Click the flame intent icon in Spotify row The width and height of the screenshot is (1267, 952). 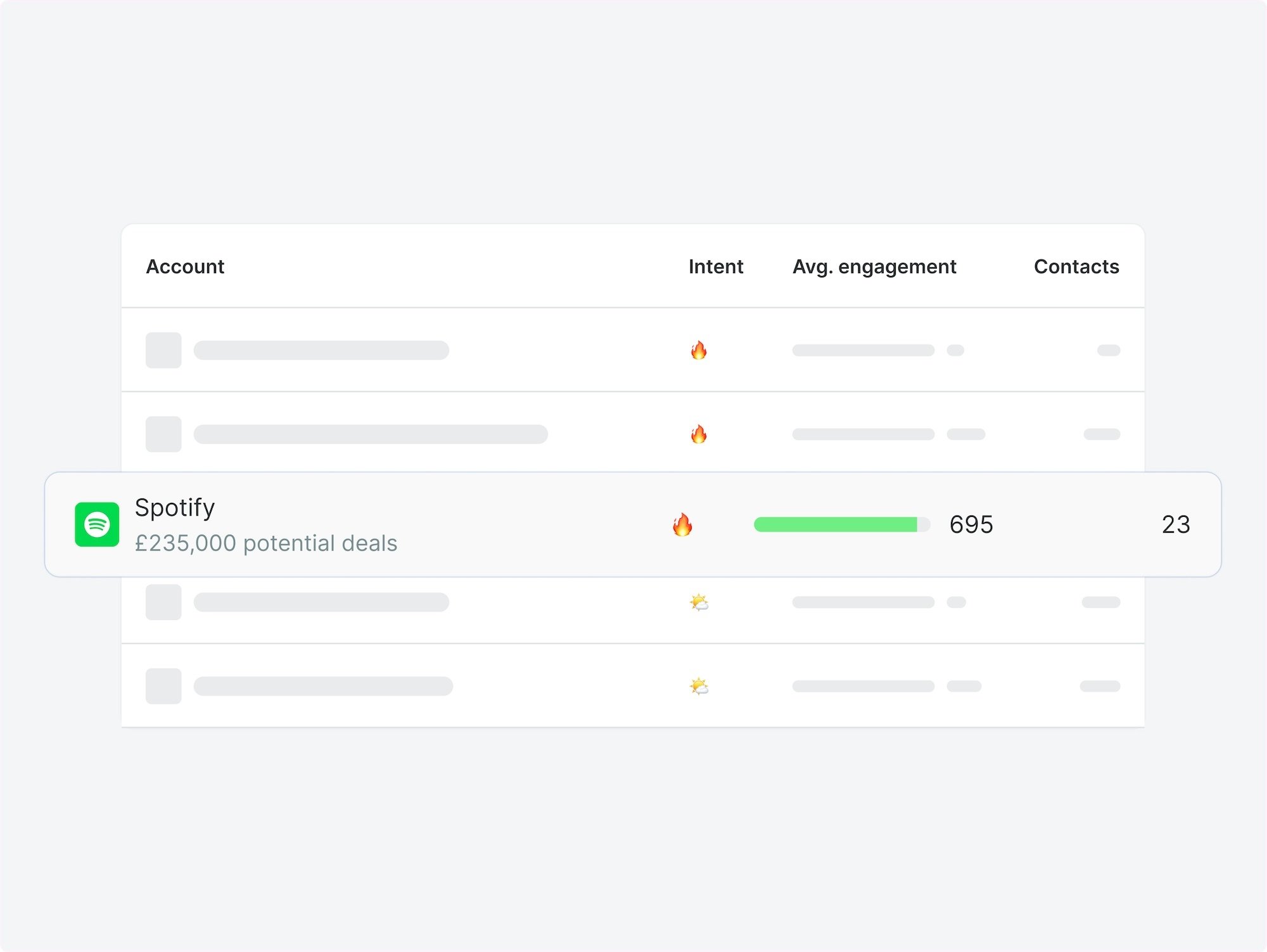682,524
